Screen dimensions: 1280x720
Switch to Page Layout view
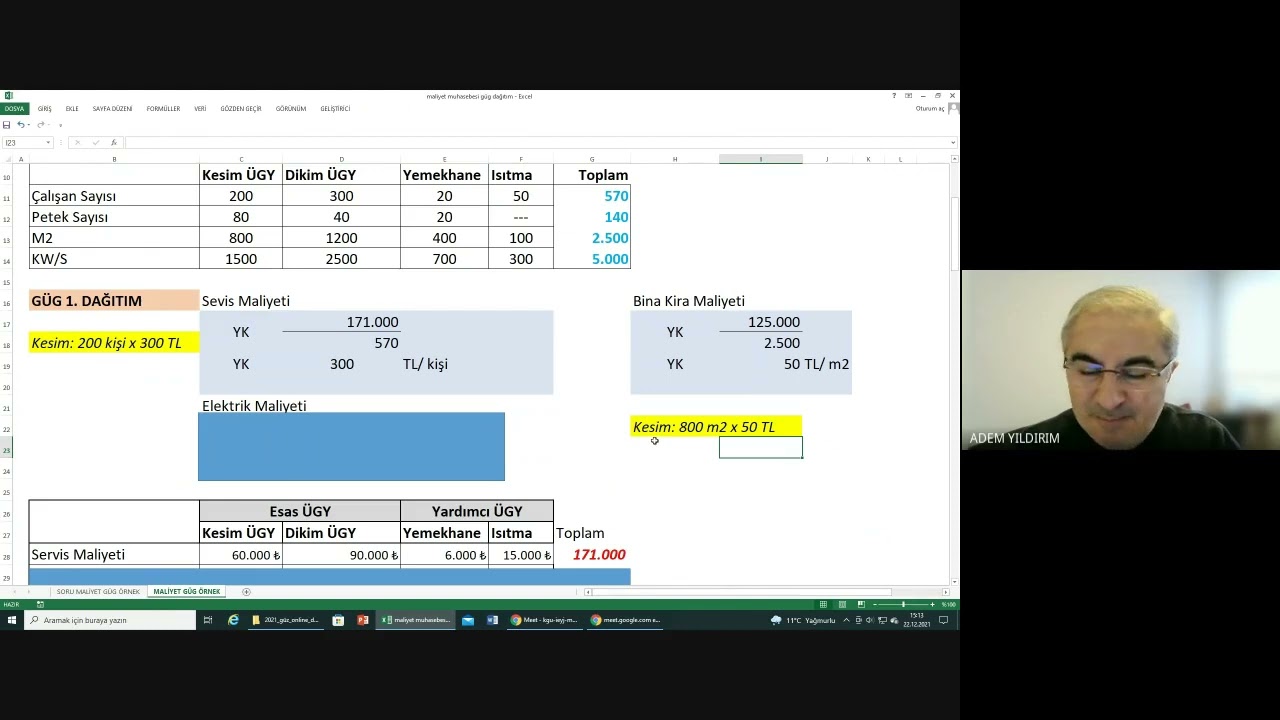pos(842,604)
